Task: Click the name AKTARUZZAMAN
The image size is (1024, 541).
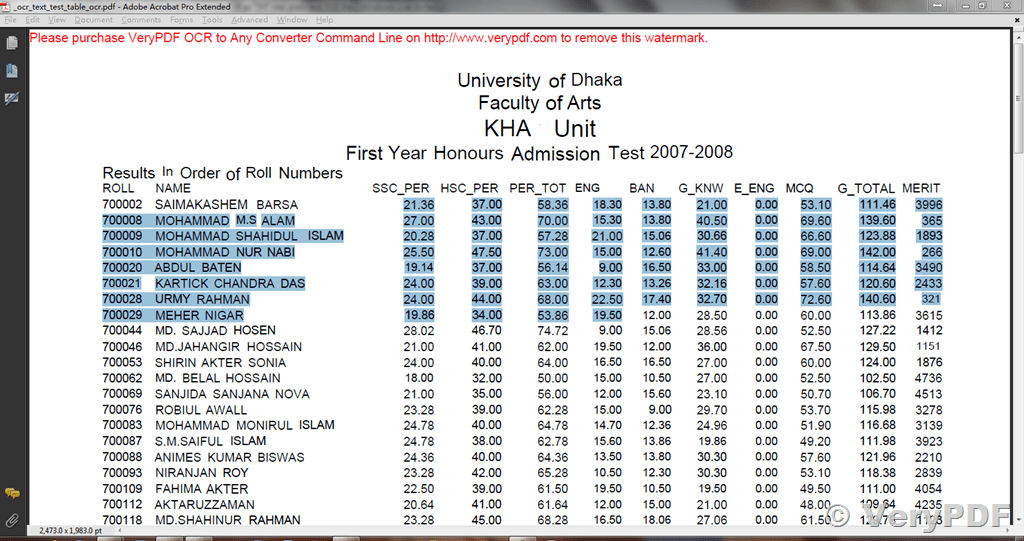Action: (204, 504)
